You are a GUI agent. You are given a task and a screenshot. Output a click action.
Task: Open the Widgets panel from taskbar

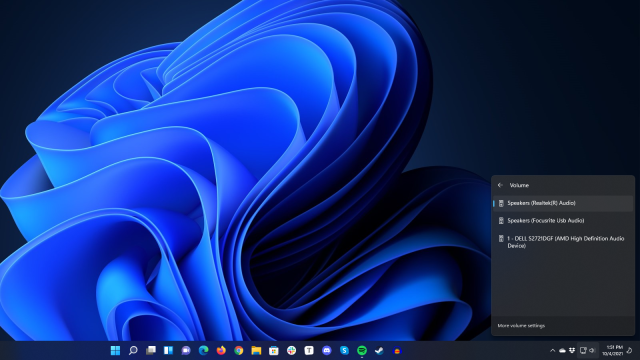click(x=168, y=350)
